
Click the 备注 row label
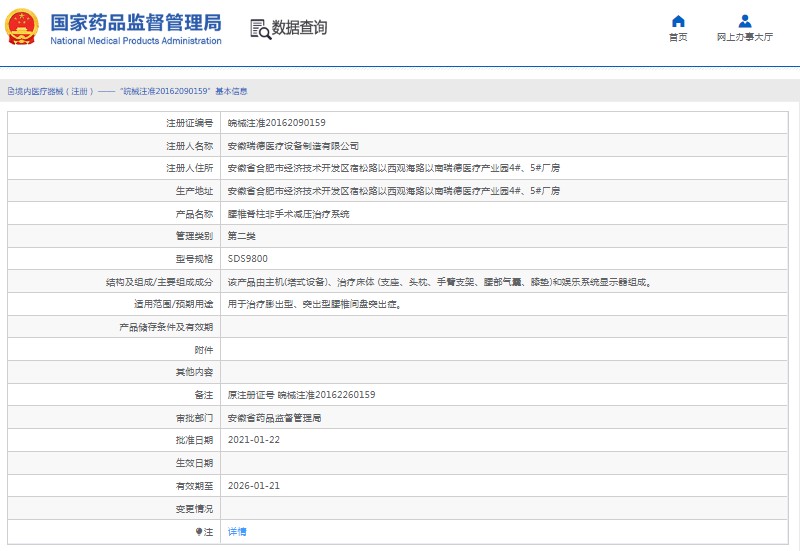[x=204, y=395]
